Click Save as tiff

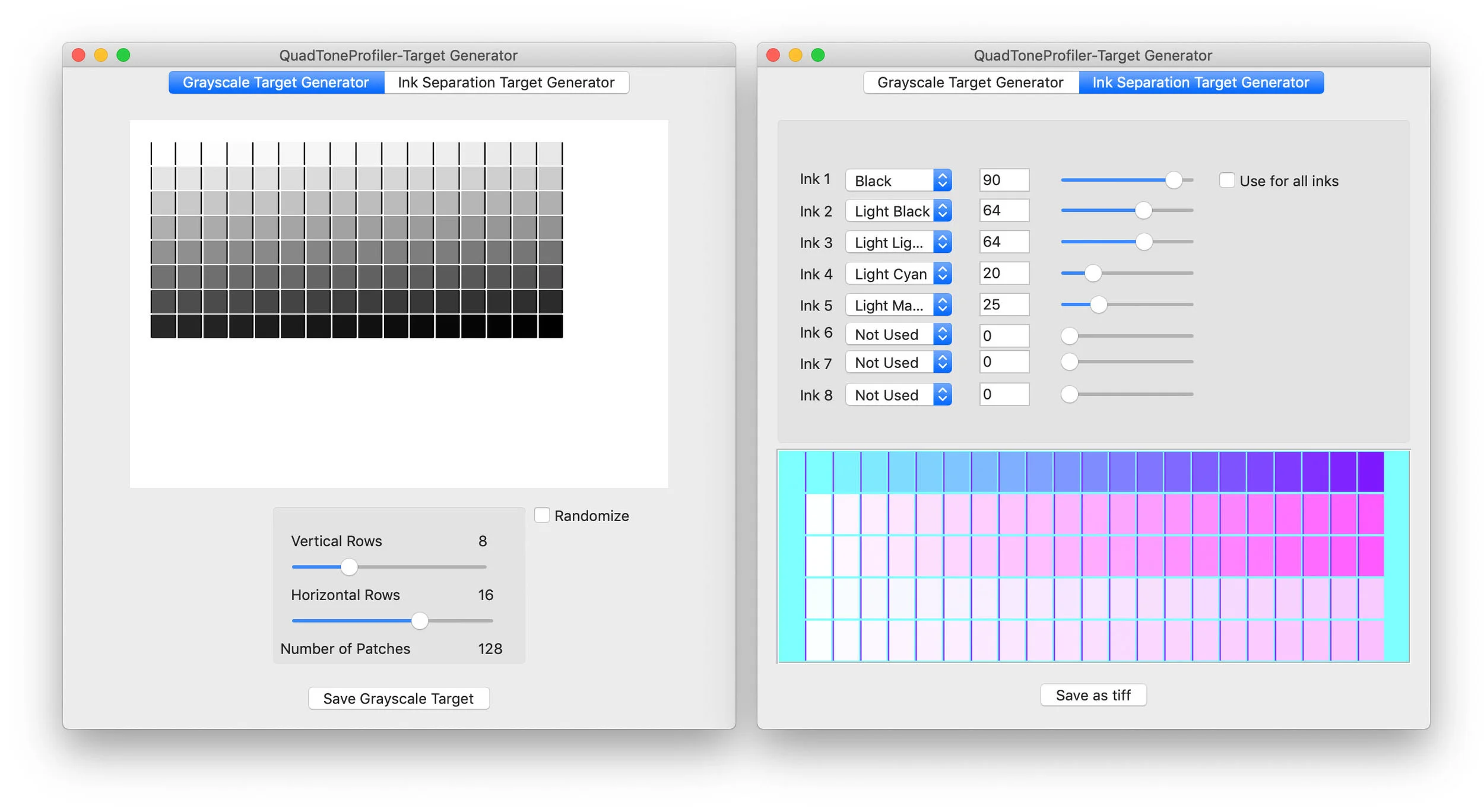1093,695
